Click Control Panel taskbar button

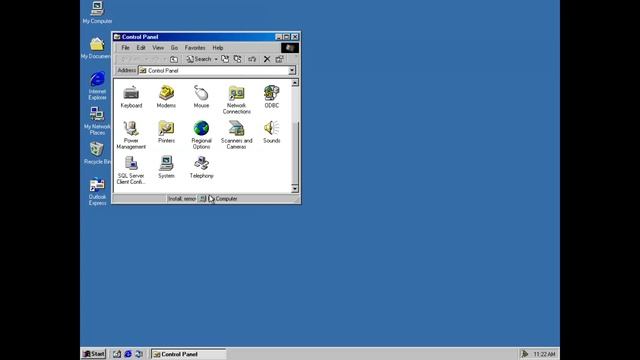click(x=189, y=354)
